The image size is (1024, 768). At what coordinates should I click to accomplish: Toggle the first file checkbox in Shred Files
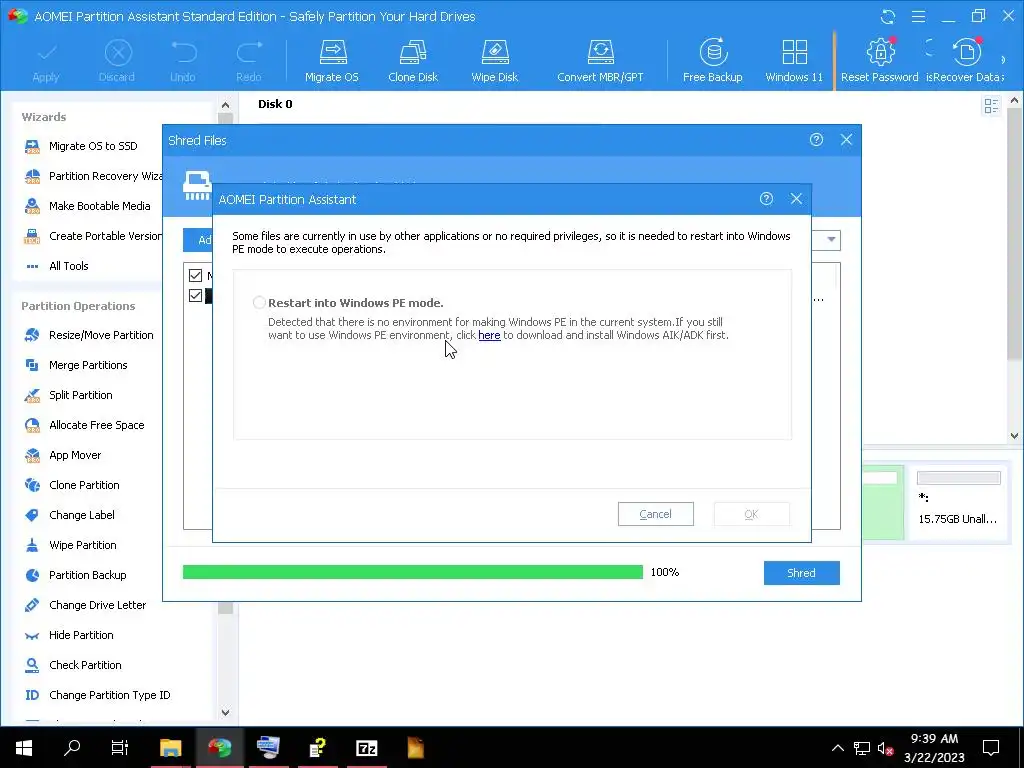click(195, 276)
